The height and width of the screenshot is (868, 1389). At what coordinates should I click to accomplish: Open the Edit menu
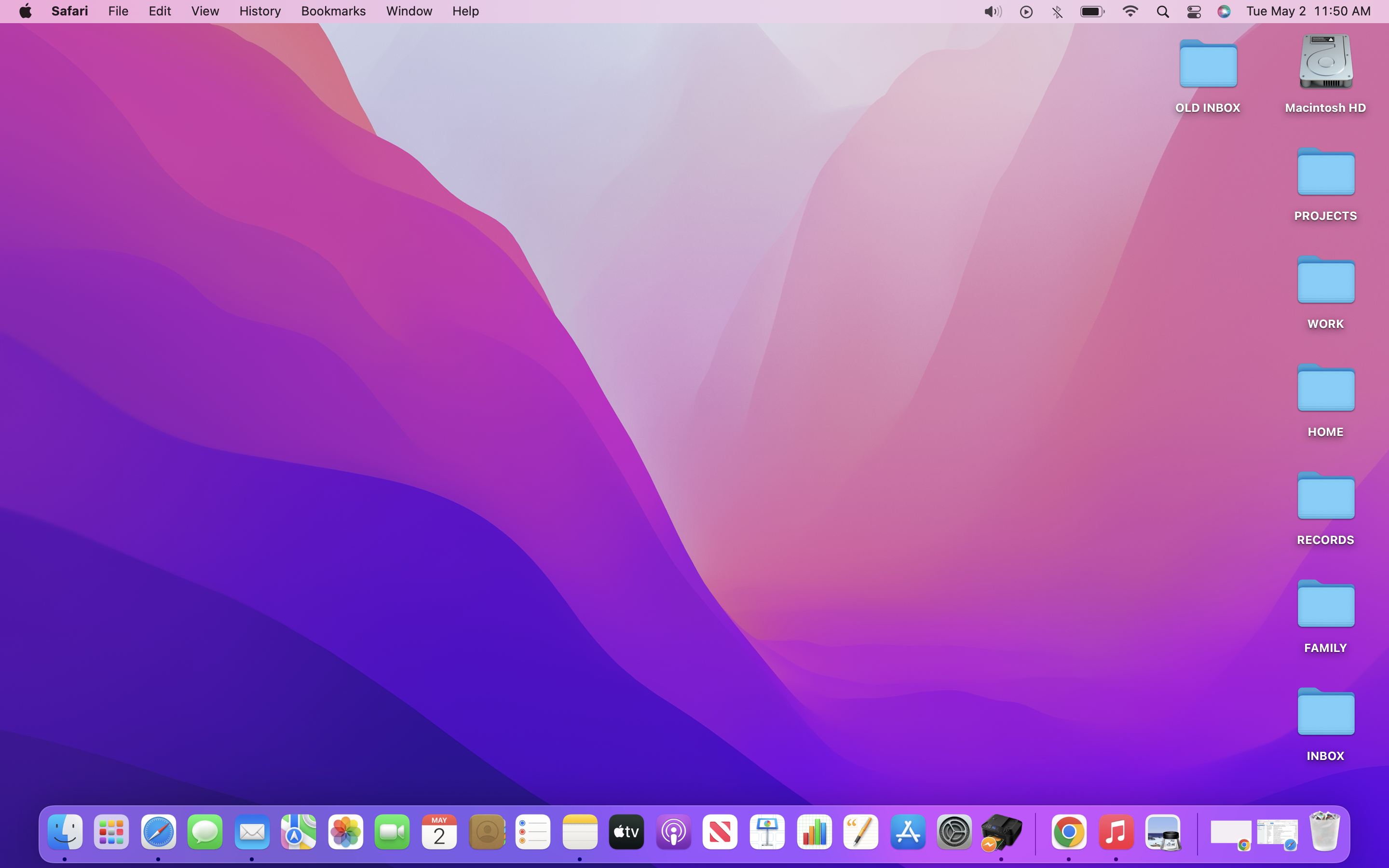pos(160,11)
